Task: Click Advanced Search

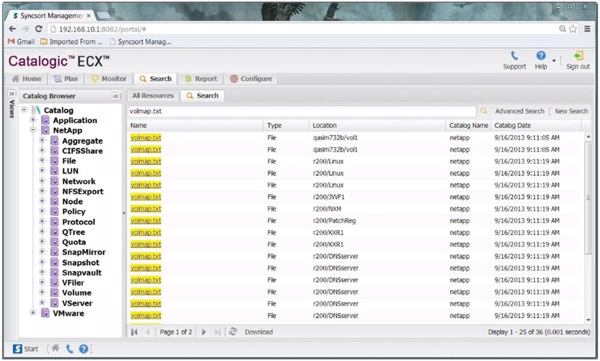Action: (519, 111)
